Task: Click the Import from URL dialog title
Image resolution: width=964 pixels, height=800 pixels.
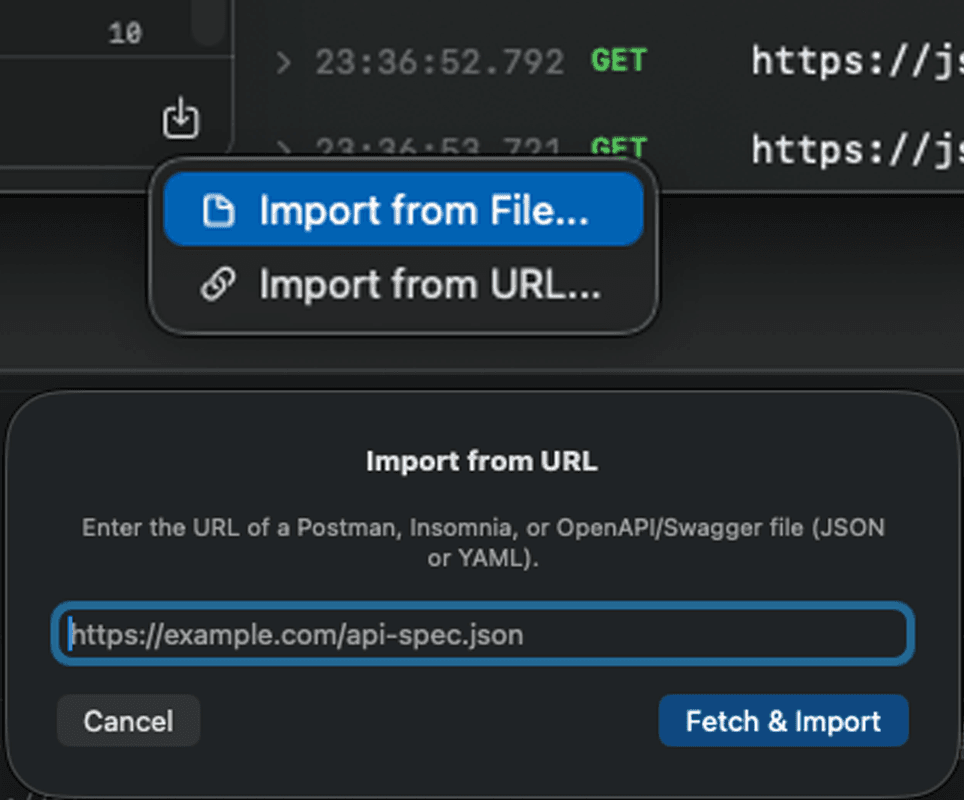Action: pyautogui.click(x=483, y=461)
